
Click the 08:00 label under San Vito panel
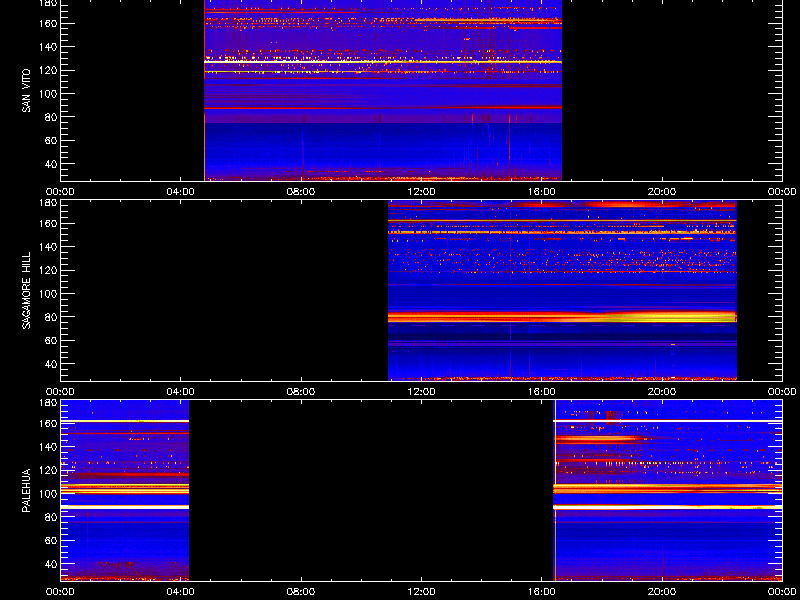(x=301, y=192)
